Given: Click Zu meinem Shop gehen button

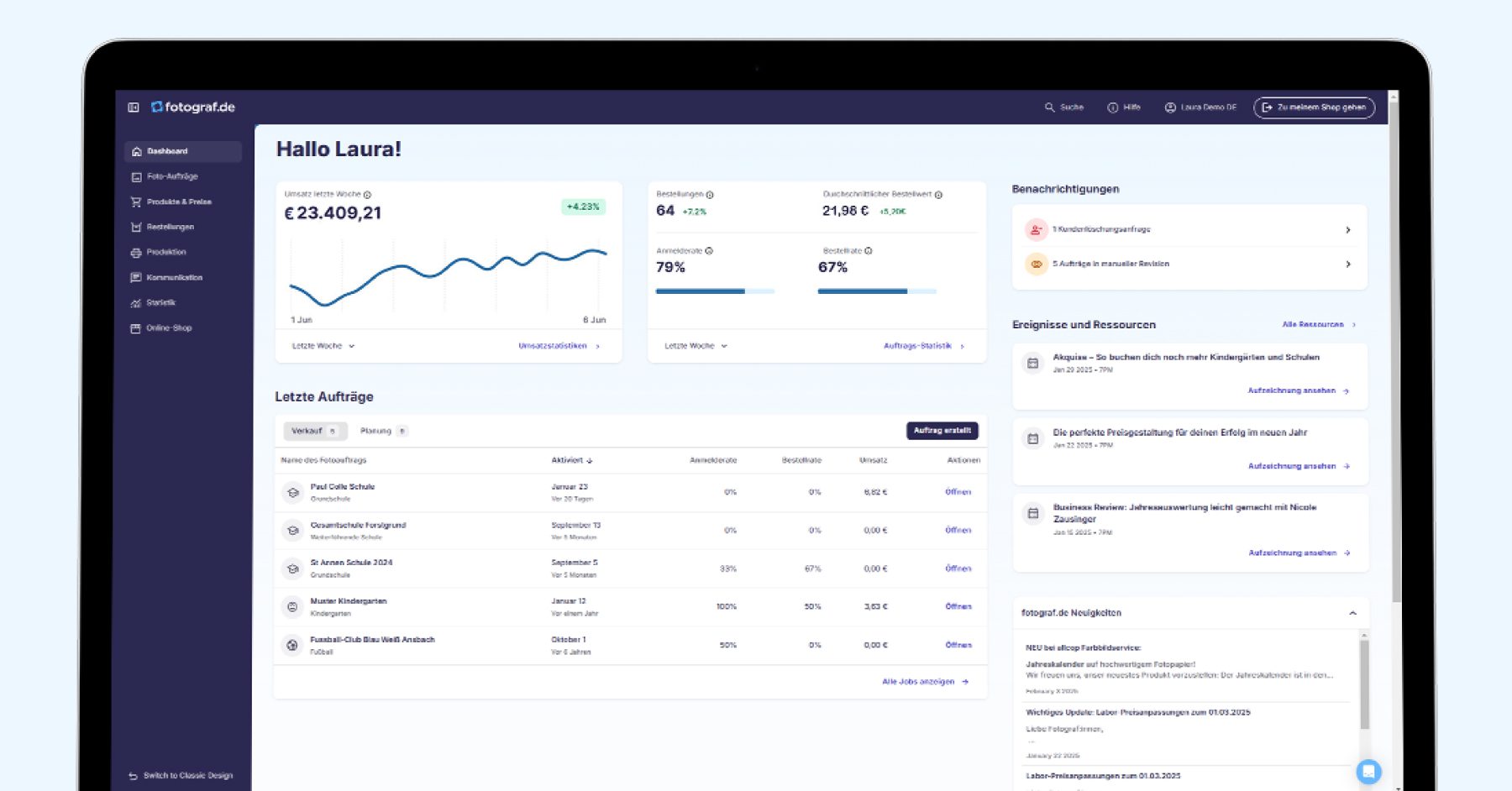Looking at the screenshot, I should pyautogui.click(x=1314, y=107).
